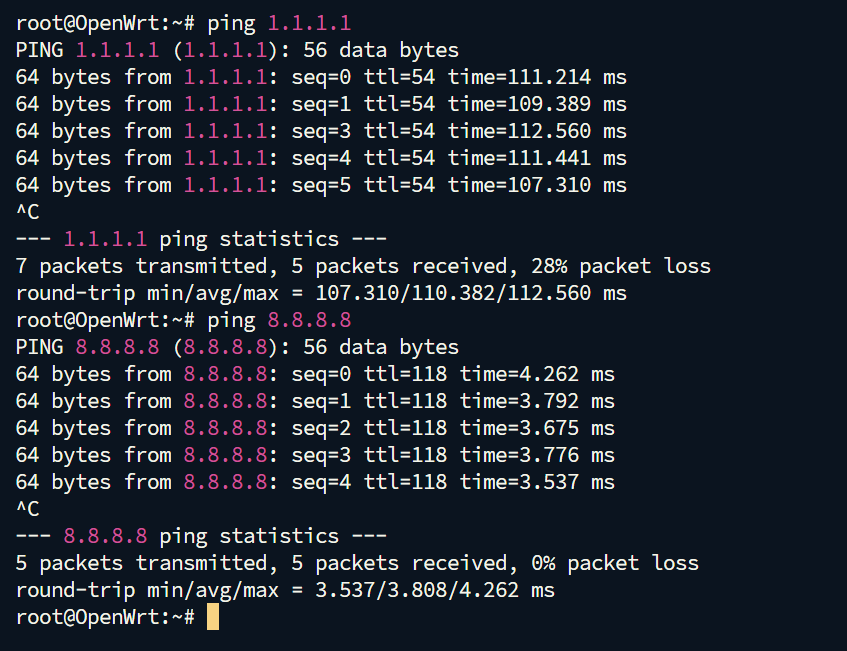847x651 pixels.
Task: Click the "1.1.1.1 ping statistics" header line
Action: click(201, 239)
